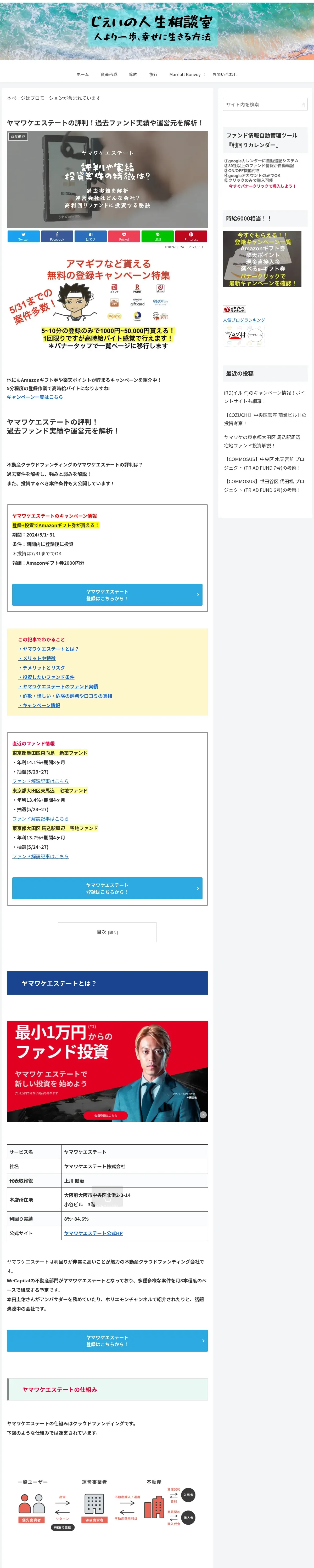Screen dimensions: 314x1568
Task: Bookmark the article with Hatebu button
Action: point(90,236)
